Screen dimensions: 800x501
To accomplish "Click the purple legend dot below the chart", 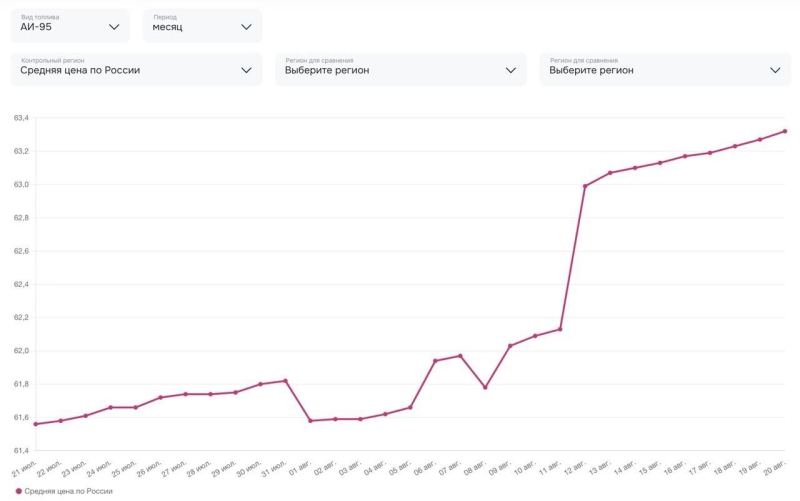I will pos(18,491).
